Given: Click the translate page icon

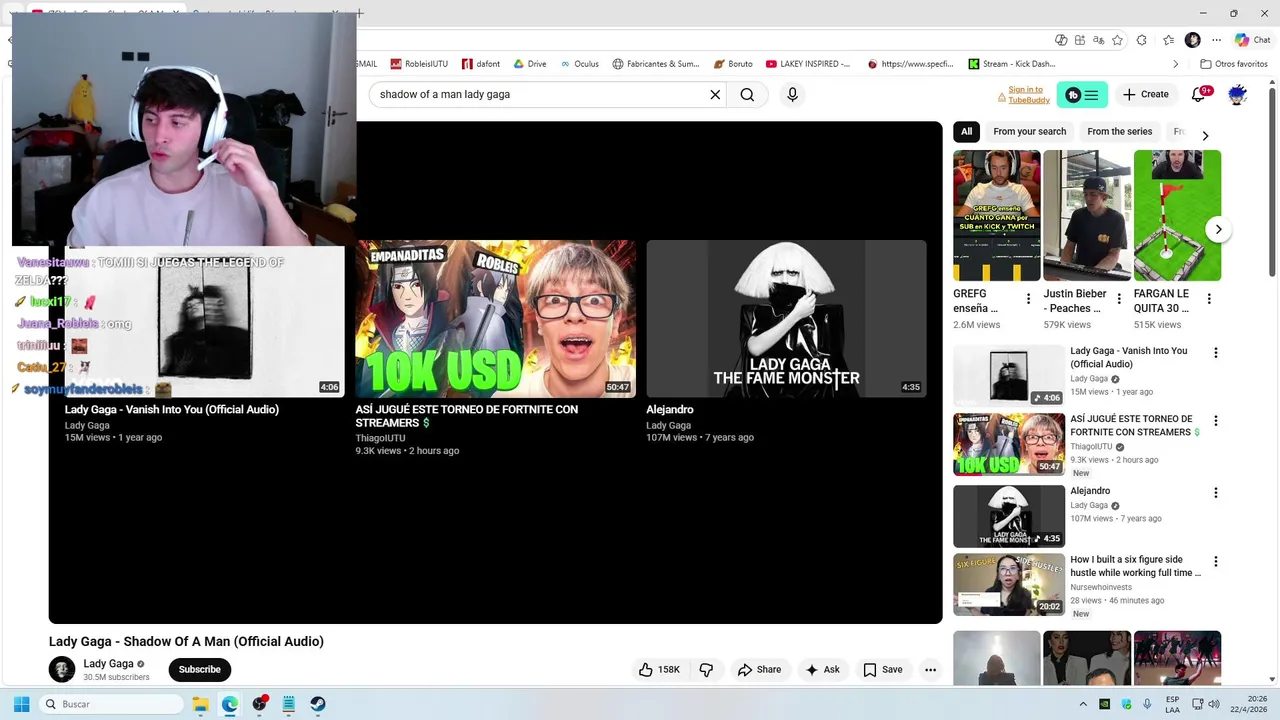Looking at the screenshot, I should point(1099,40).
